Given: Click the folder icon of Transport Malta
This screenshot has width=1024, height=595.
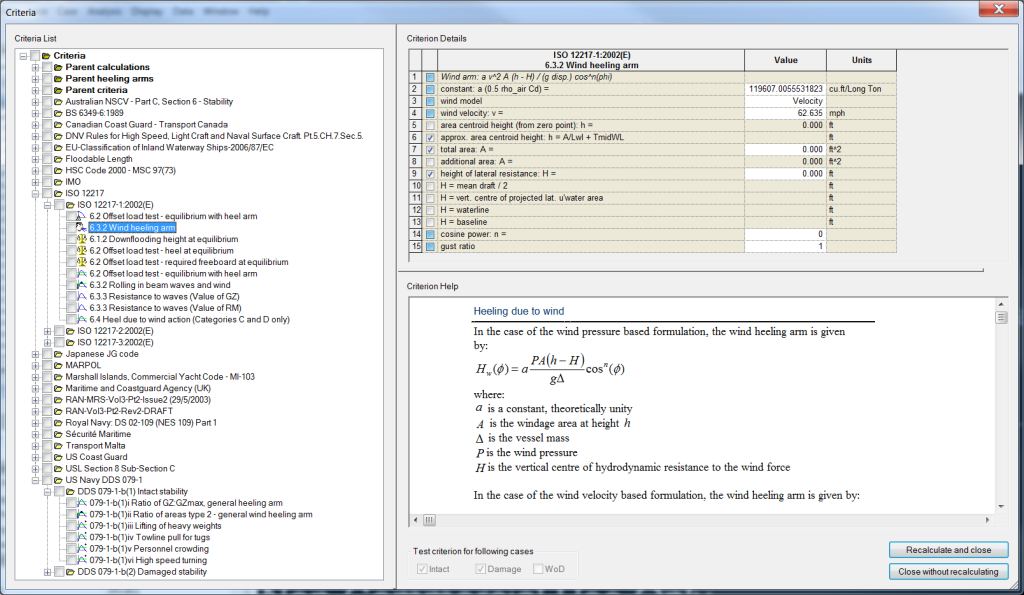Looking at the screenshot, I should 58,445.
